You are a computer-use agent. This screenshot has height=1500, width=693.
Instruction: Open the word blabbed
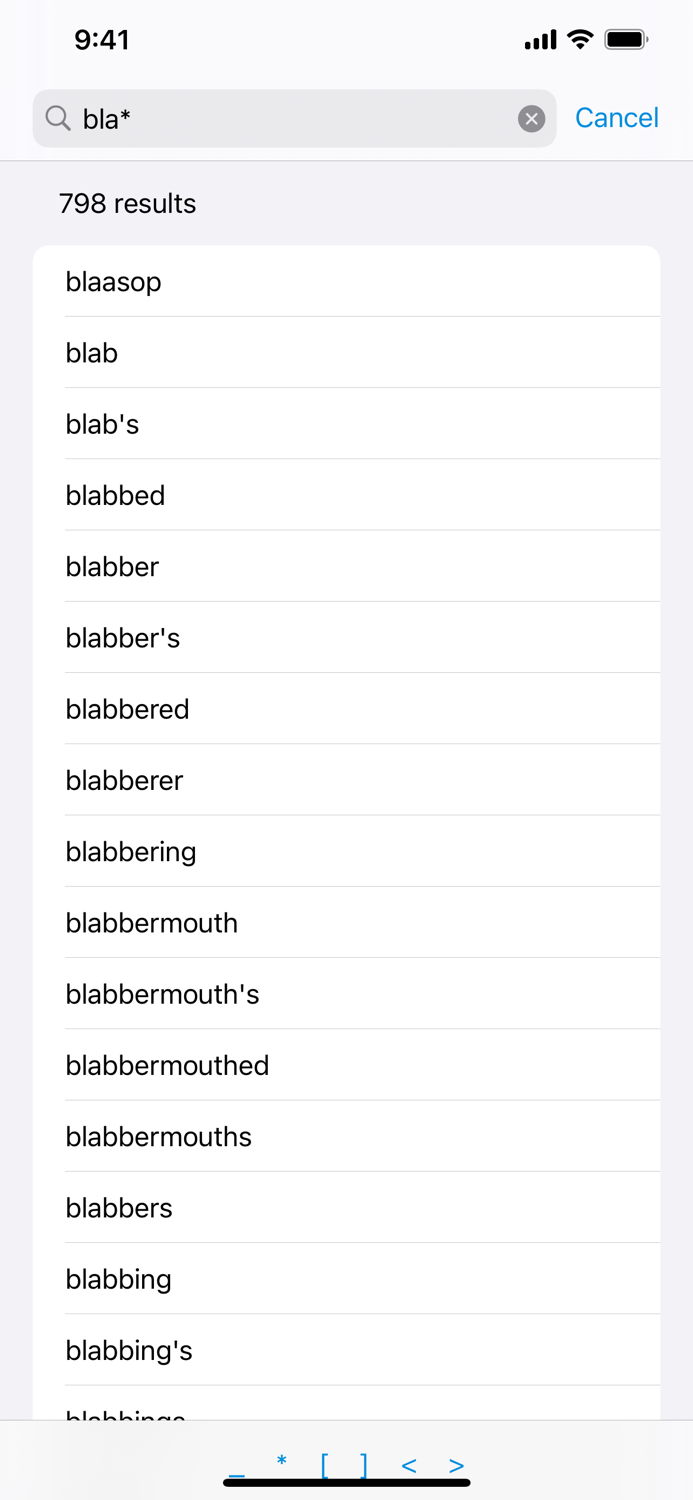[x=114, y=495]
